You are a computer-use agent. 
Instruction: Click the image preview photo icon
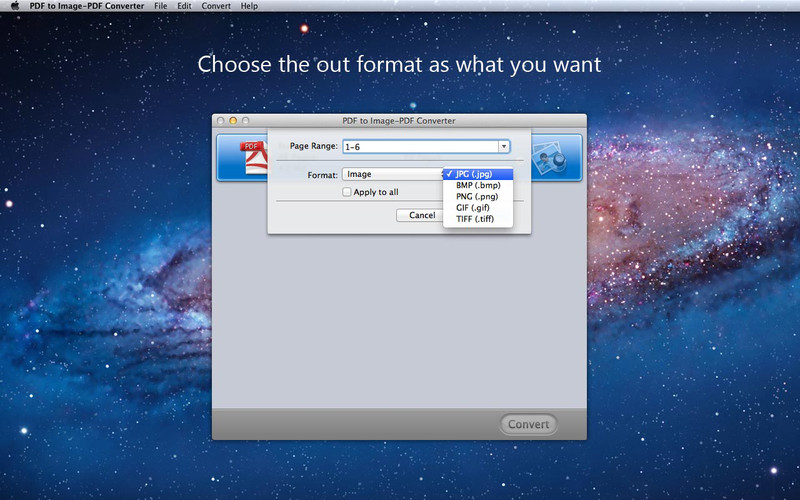[x=549, y=158]
